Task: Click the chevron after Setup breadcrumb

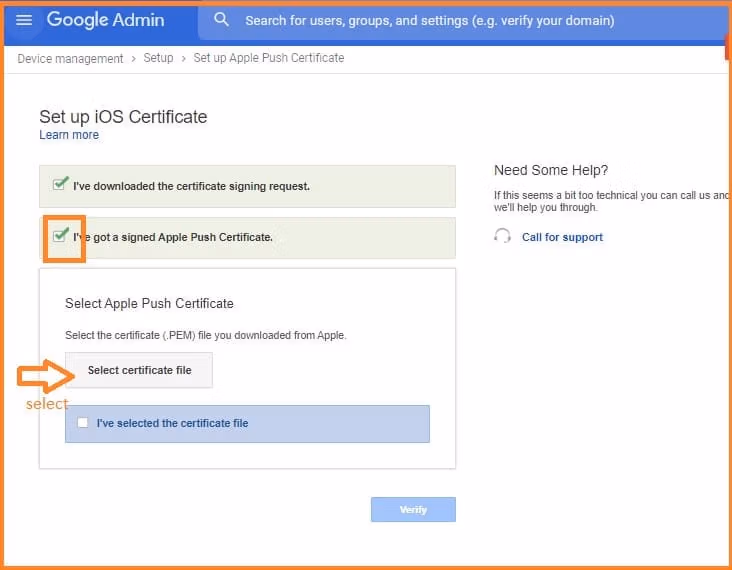Action: tap(183, 59)
